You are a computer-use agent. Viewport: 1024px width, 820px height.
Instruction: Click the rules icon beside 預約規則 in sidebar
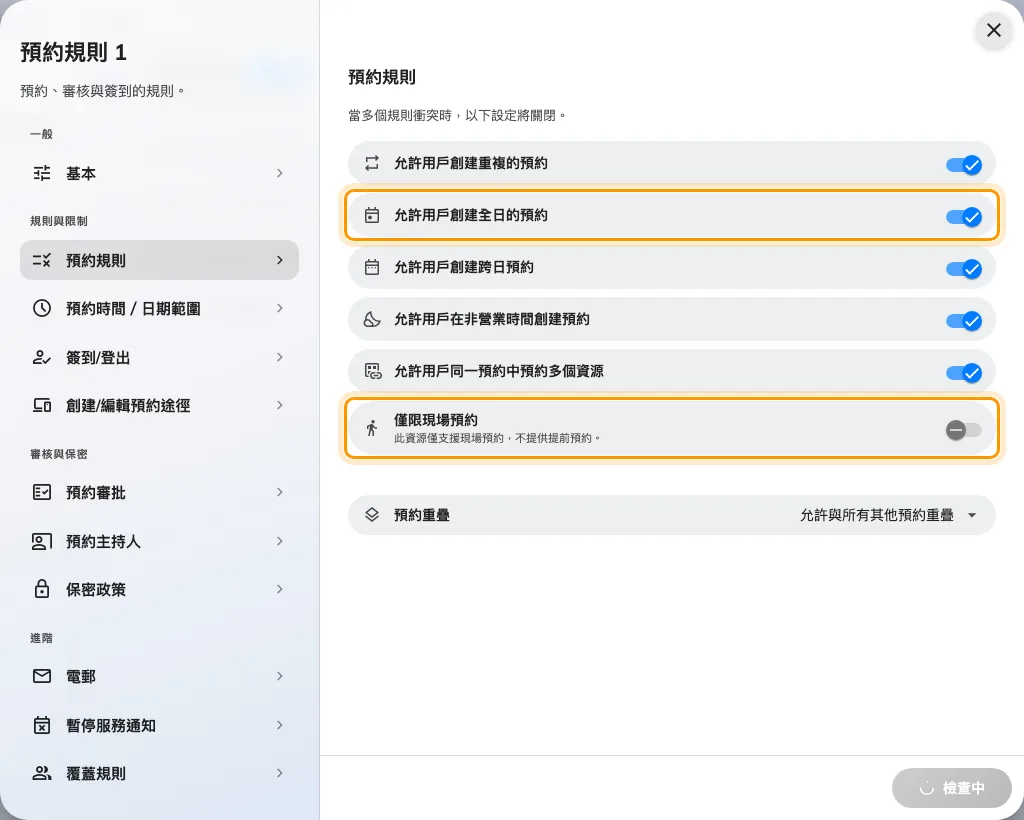pos(42,260)
